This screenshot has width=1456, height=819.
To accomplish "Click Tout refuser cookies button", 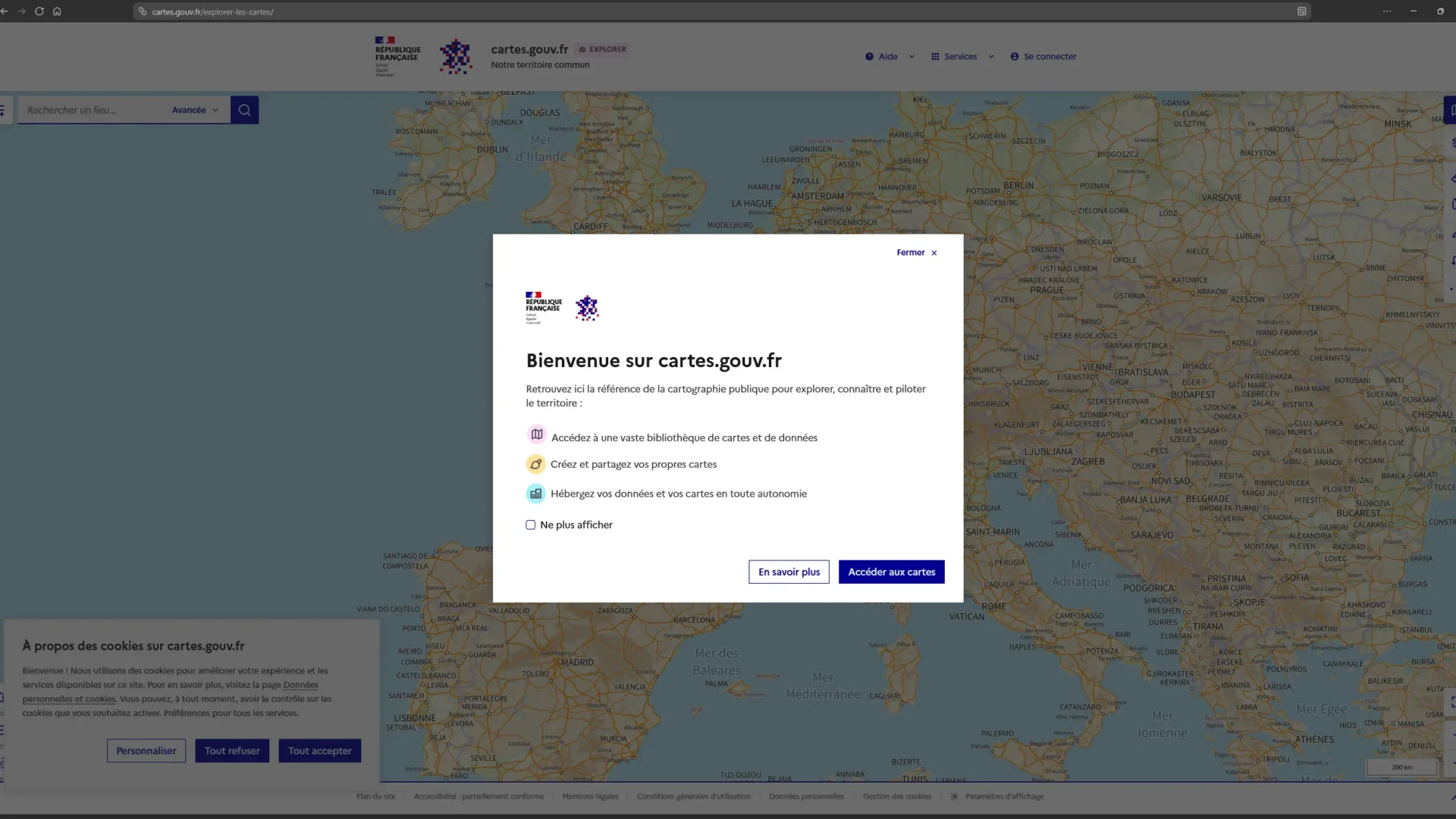I will (232, 751).
